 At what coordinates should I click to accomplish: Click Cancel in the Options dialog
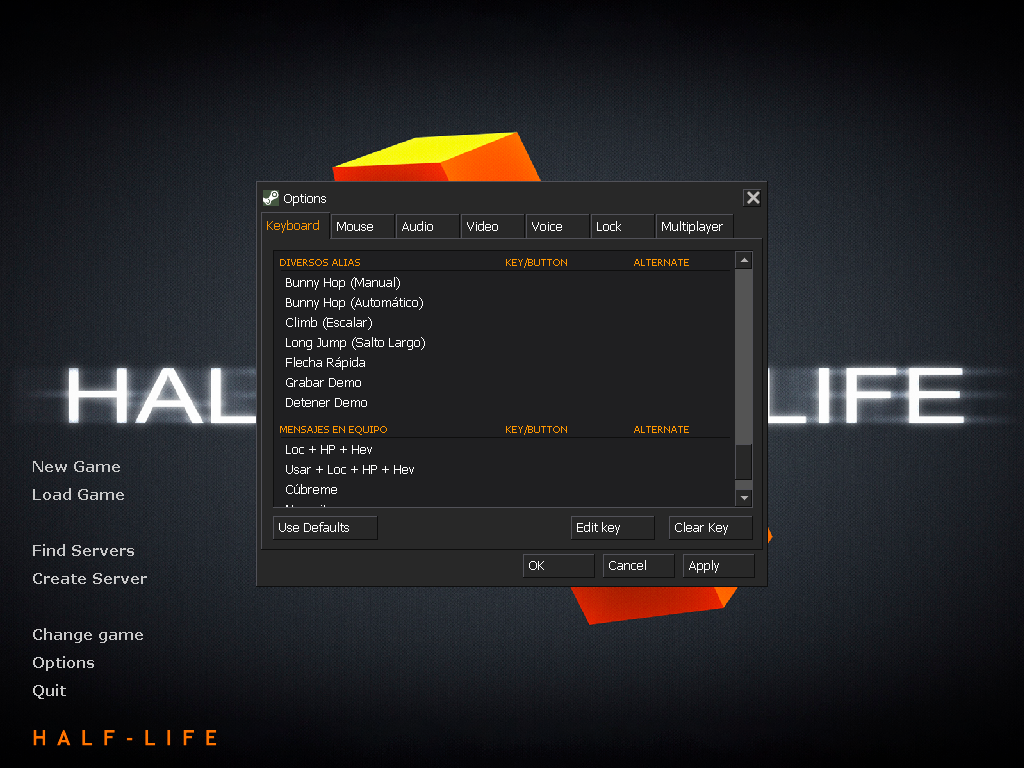click(x=639, y=566)
